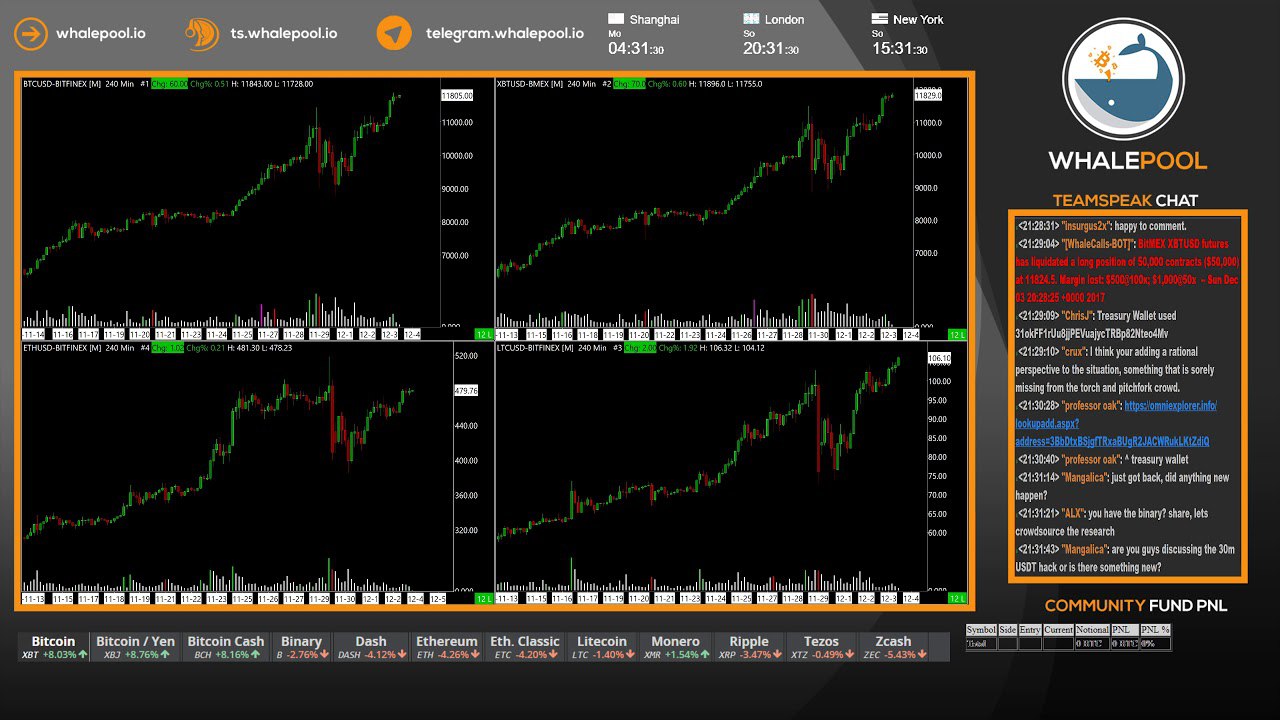Open the telegram.whalepool.io link text

pyautogui.click(x=505, y=33)
